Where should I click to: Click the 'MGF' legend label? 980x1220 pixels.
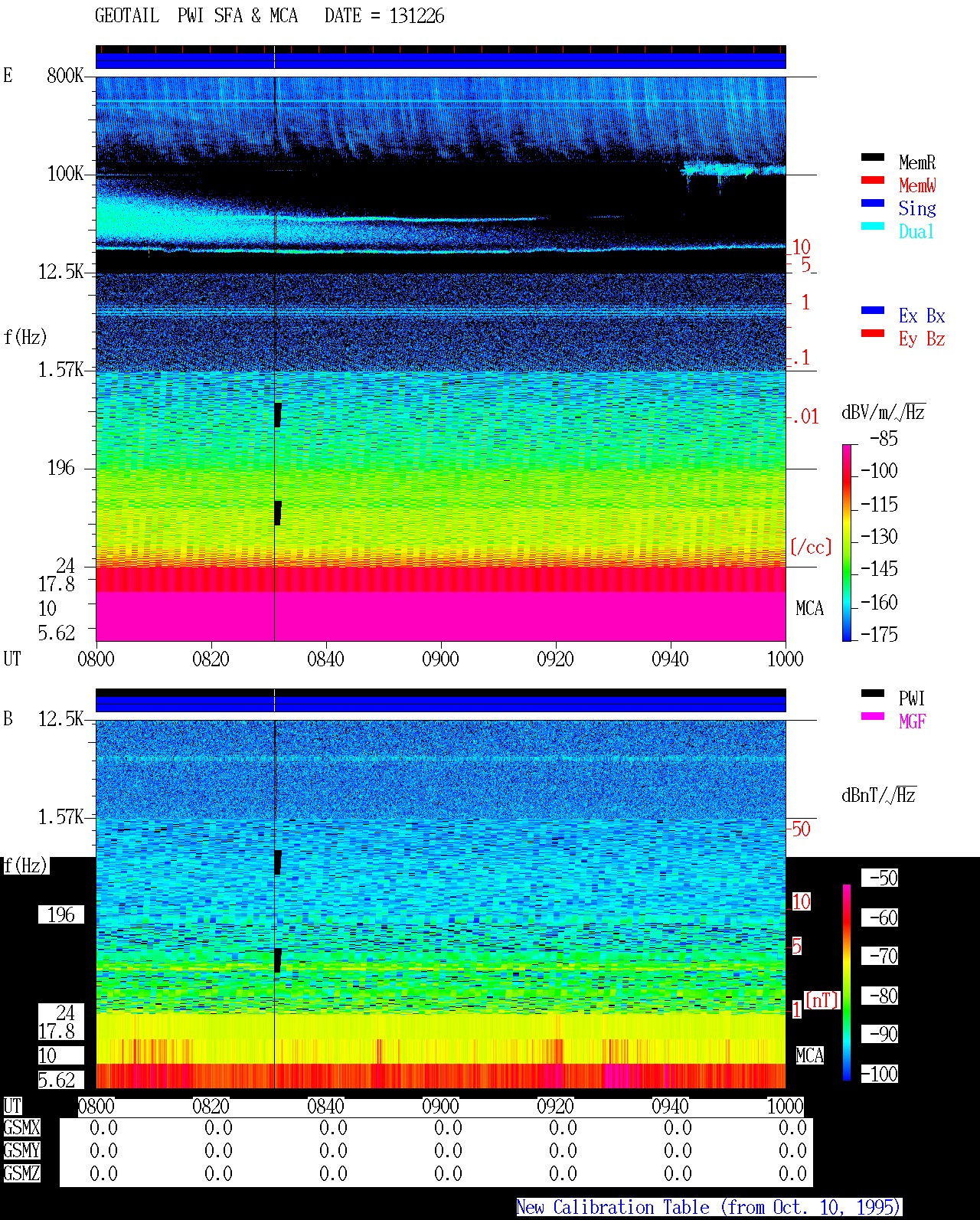click(912, 721)
